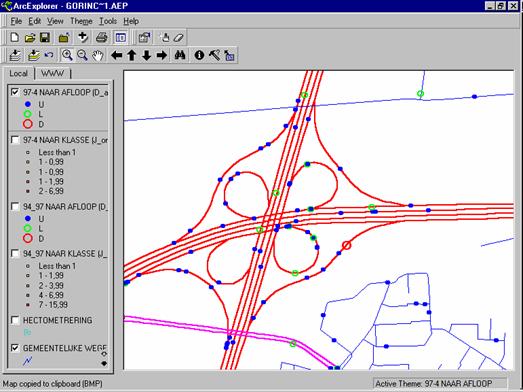The width and height of the screenshot is (523, 392).
Task: Pan the map left with the arrow
Action: coord(116,55)
